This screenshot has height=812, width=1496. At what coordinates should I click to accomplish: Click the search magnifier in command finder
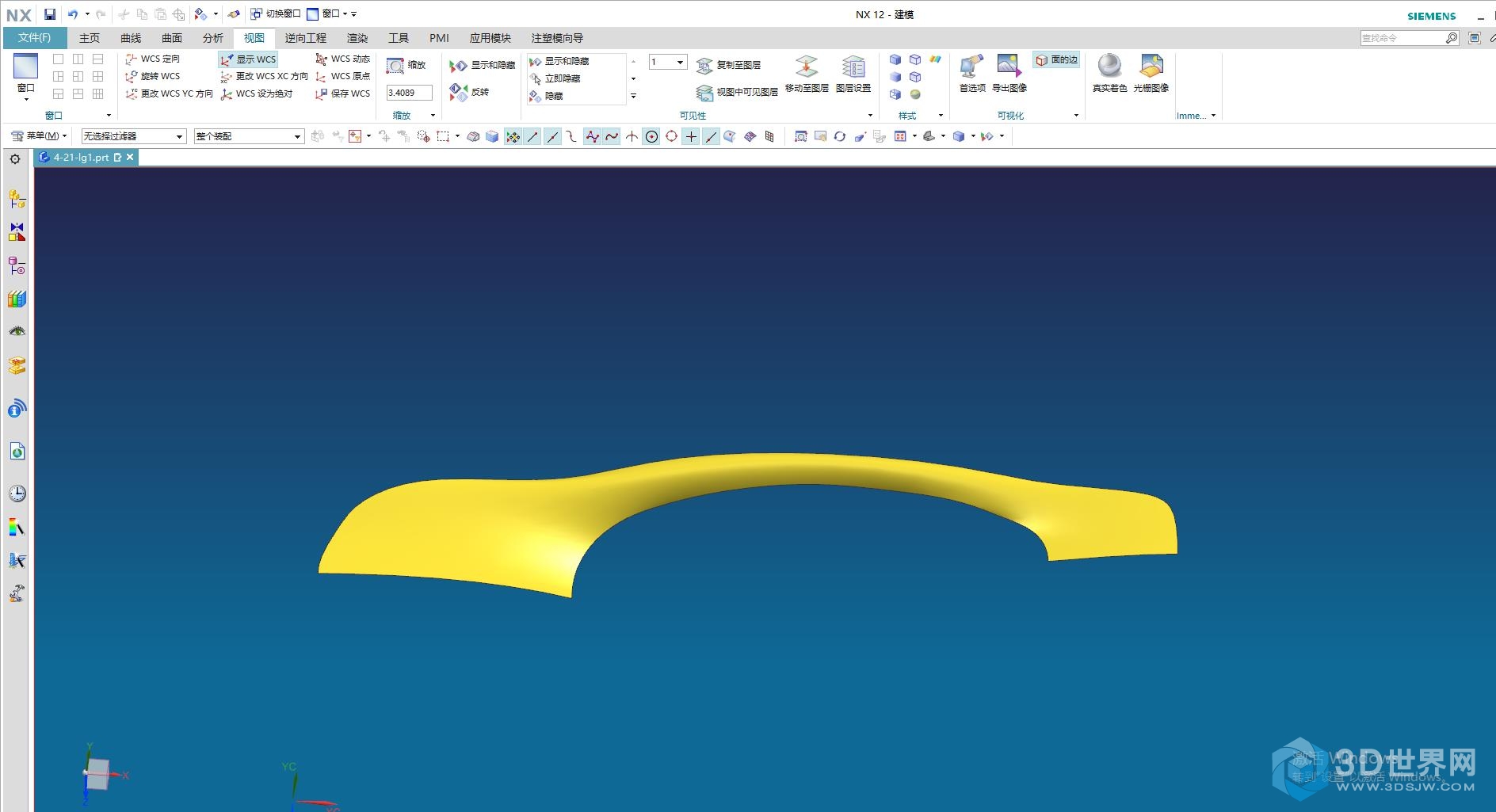click(1452, 38)
